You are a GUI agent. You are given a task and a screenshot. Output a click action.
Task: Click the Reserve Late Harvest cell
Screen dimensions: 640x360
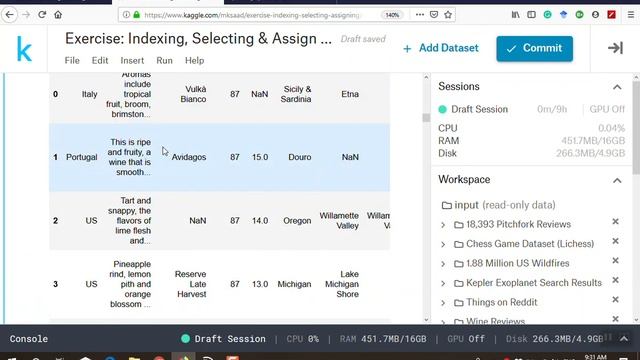click(x=190, y=284)
